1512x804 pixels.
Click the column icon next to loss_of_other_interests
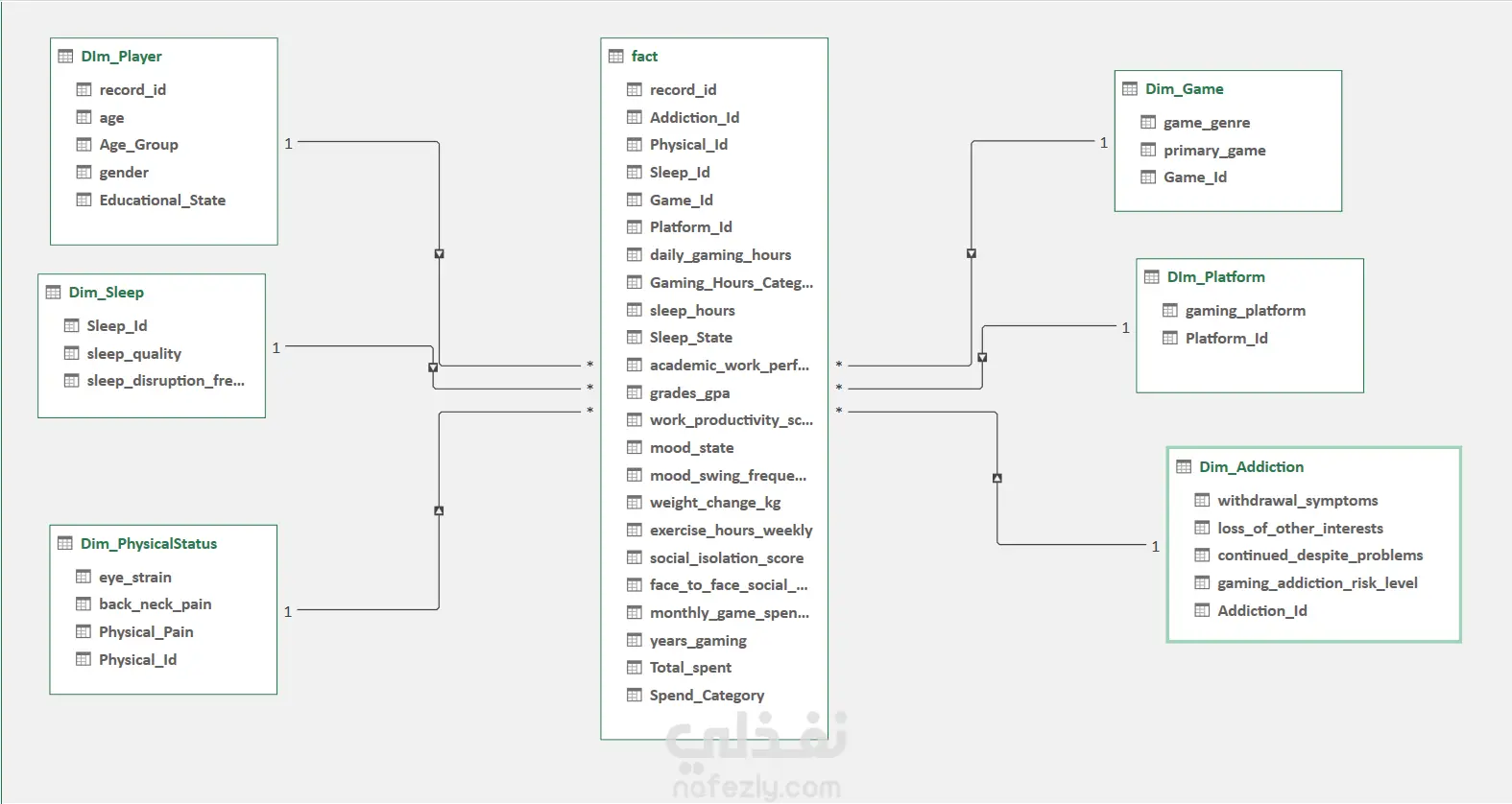(x=1202, y=529)
